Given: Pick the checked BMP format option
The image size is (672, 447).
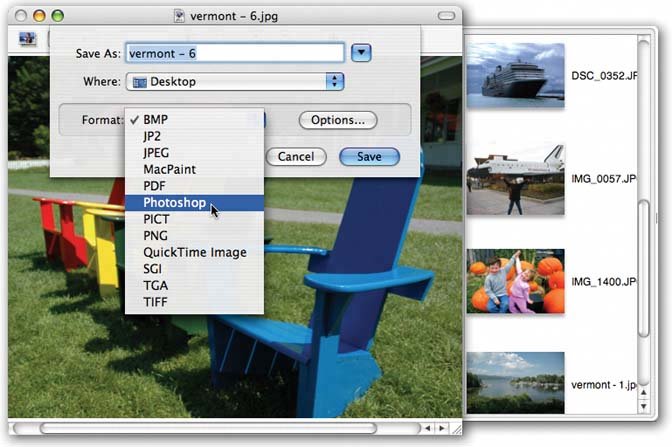Looking at the screenshot, I should point(157,119).
